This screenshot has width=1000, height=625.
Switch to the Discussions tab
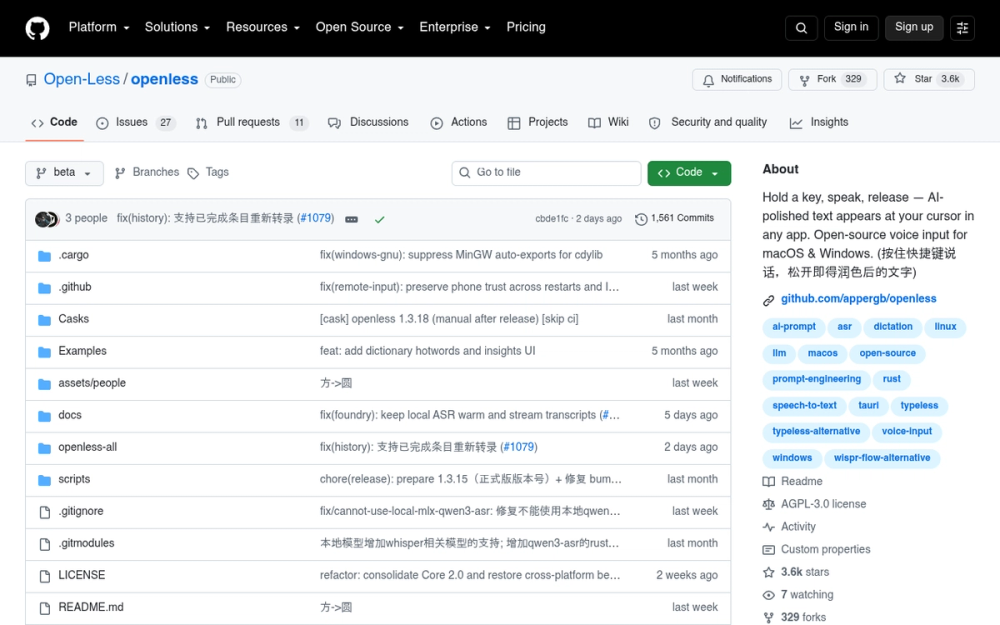click(x=368, y=122)
